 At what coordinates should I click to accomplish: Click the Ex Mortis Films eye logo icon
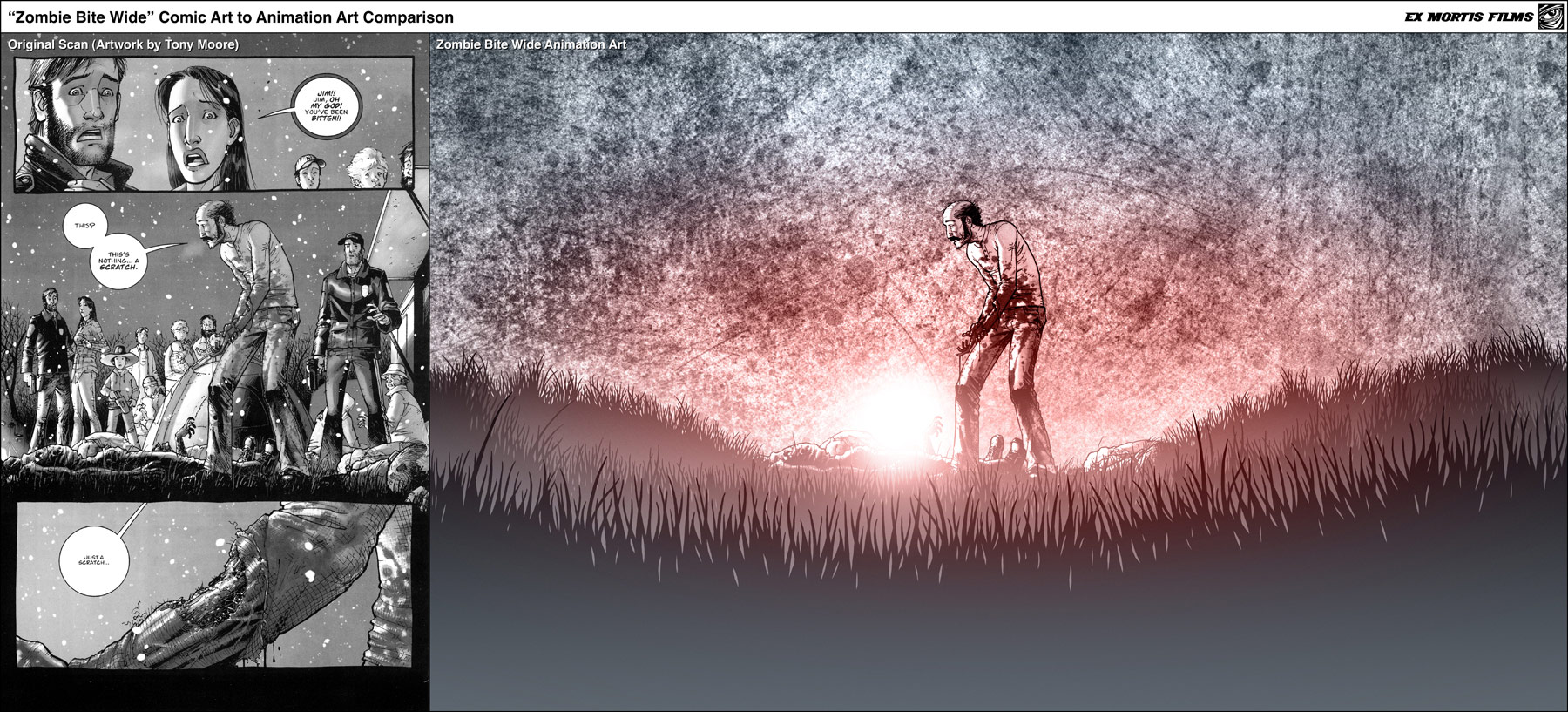click(1551, 17)
